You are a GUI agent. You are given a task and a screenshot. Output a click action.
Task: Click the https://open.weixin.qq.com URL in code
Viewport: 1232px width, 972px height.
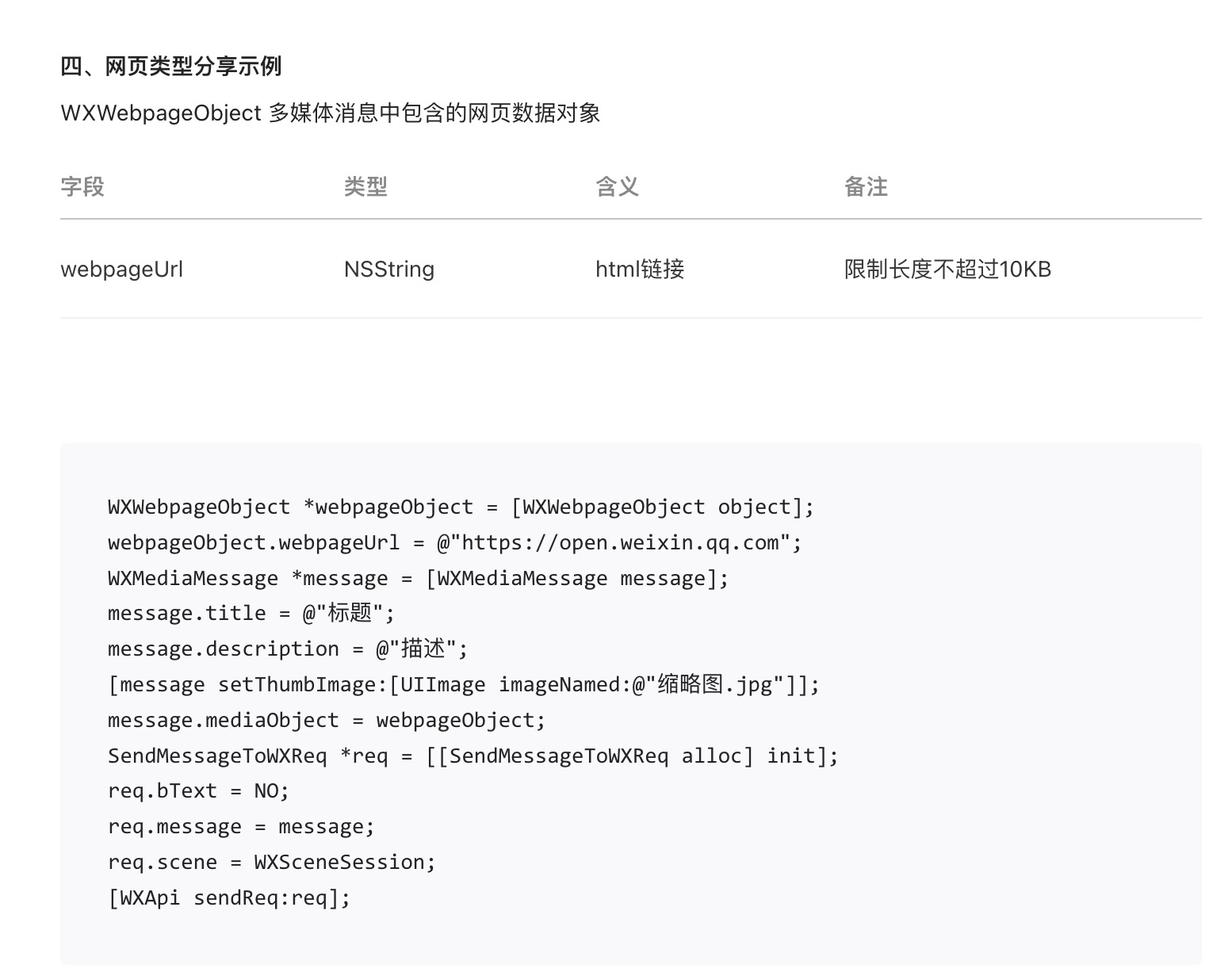(x=620, y=543)
